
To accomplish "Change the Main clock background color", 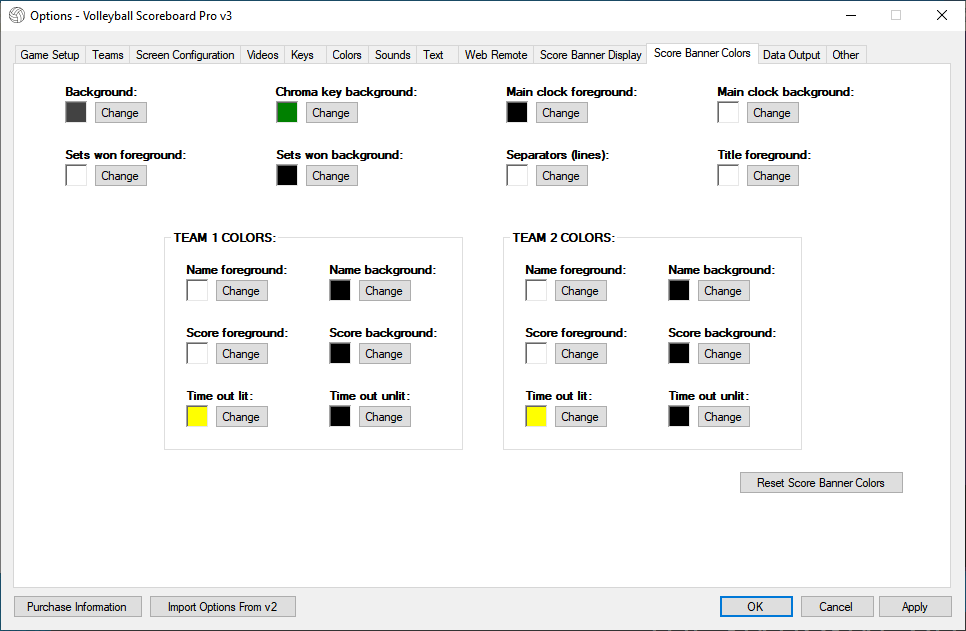I will 771,113.
